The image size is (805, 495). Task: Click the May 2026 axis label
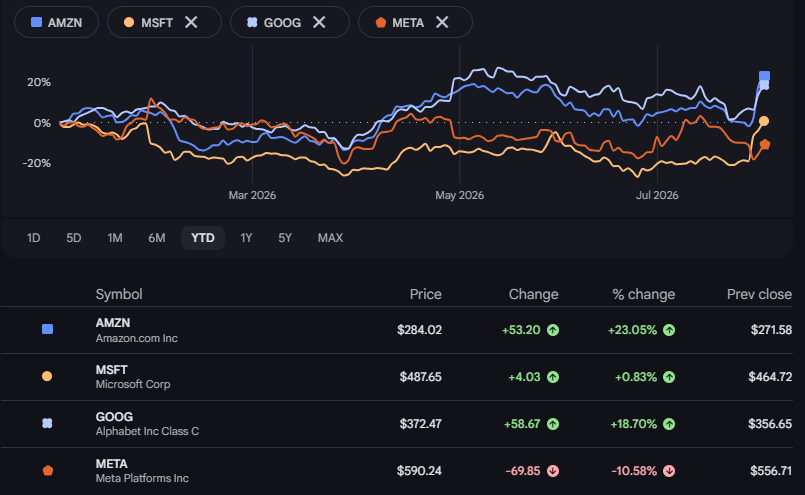[x=459, y=195]
